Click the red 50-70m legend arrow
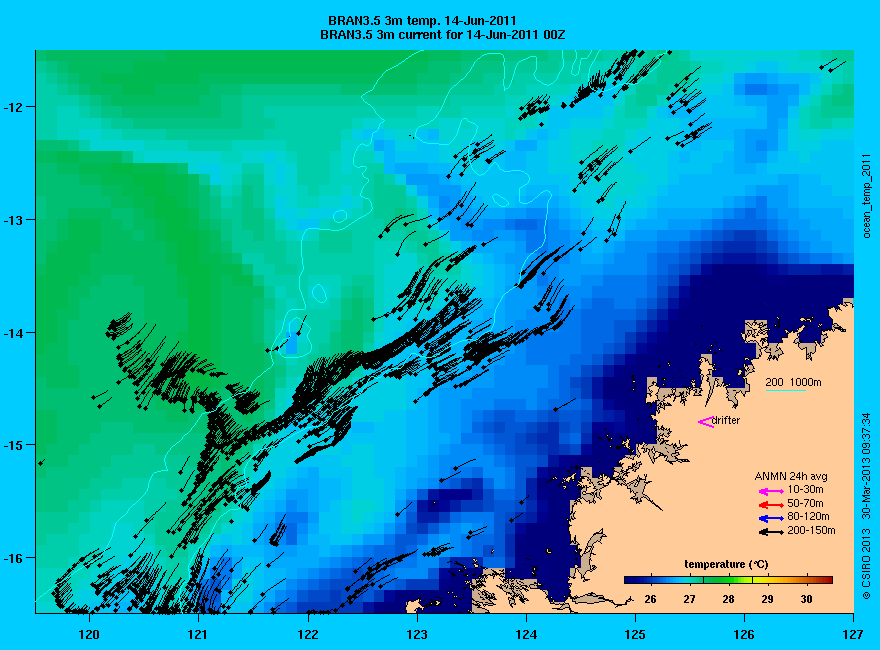880x650 pixels. 771,505
